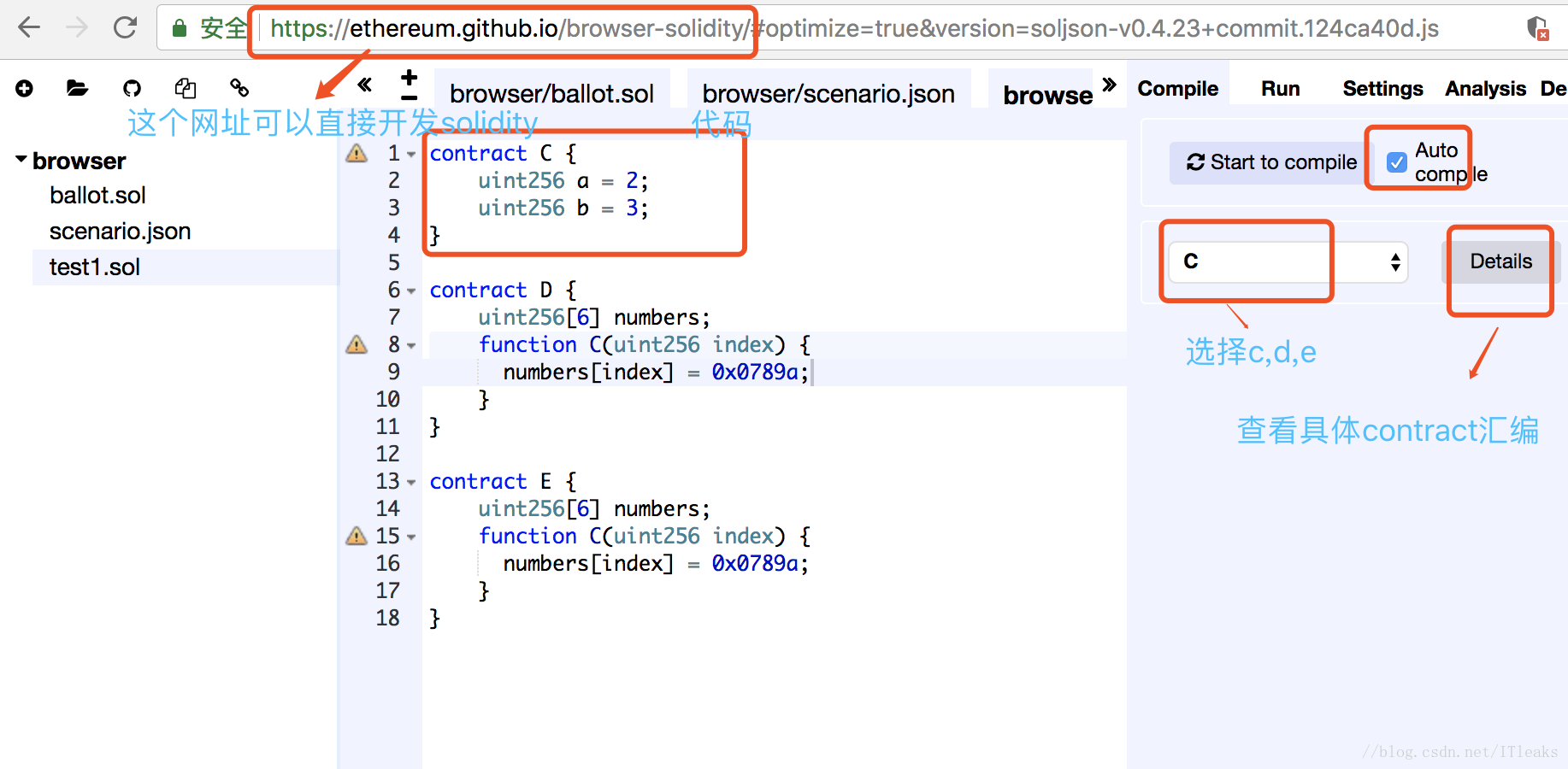Click 'contract E {' in the editor
The height and width of the screenshot is (769, 1568).
(x=503, y=481)
